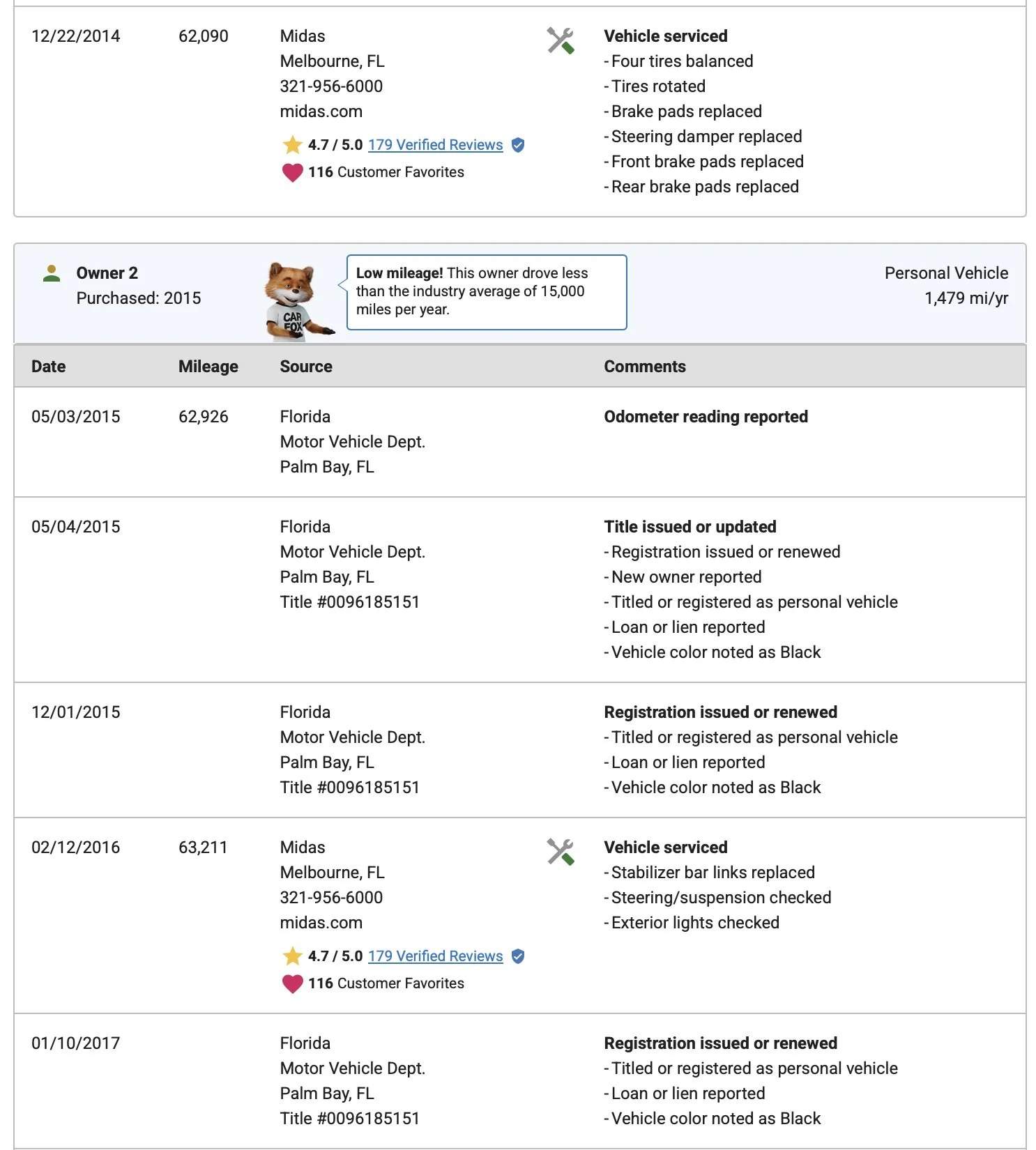Click the Midas phone number in the 02/12/2016 entry
1036x1150 pixels.
tap(331, 898)
